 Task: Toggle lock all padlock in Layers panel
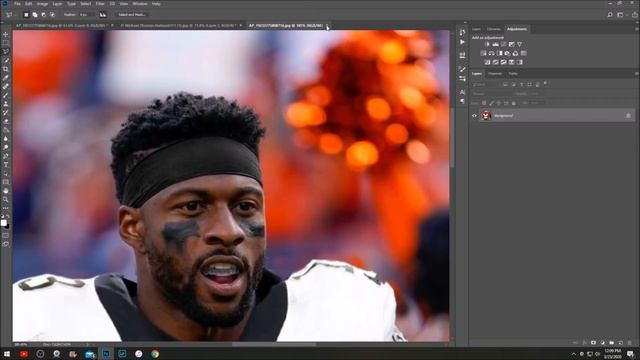pyautogui.click(x=513, y=103)
